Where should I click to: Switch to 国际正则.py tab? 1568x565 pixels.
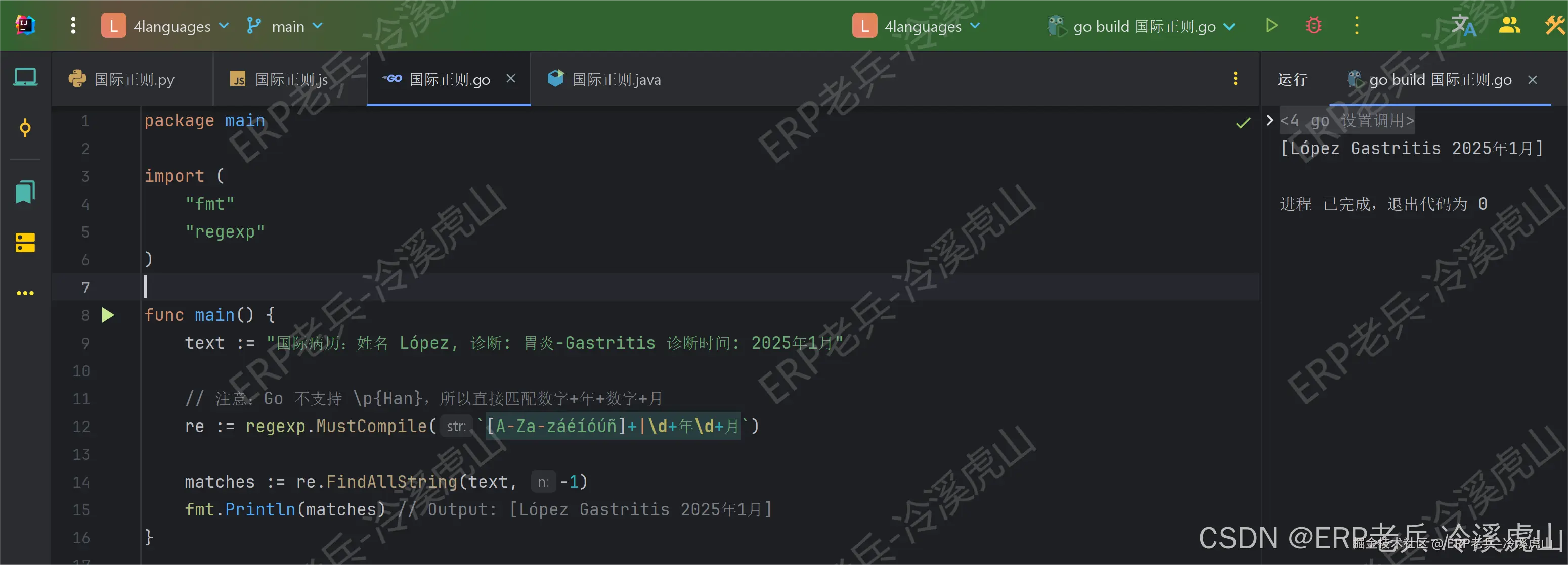(x=134, y=80)
